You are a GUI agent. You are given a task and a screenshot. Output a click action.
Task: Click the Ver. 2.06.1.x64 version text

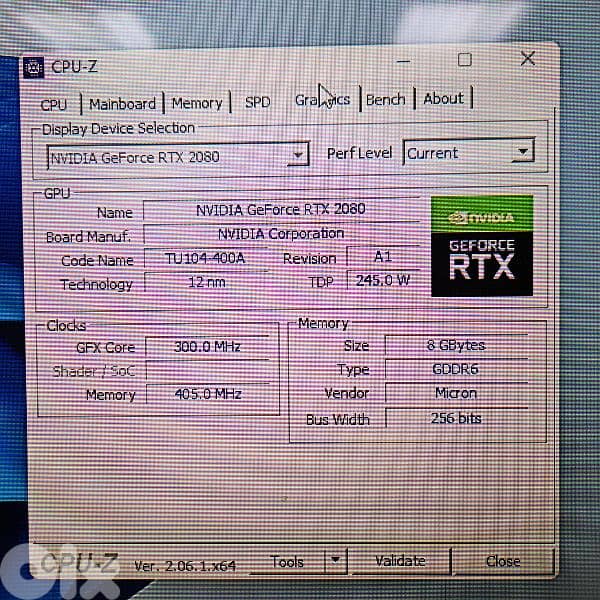pos(185,566)
